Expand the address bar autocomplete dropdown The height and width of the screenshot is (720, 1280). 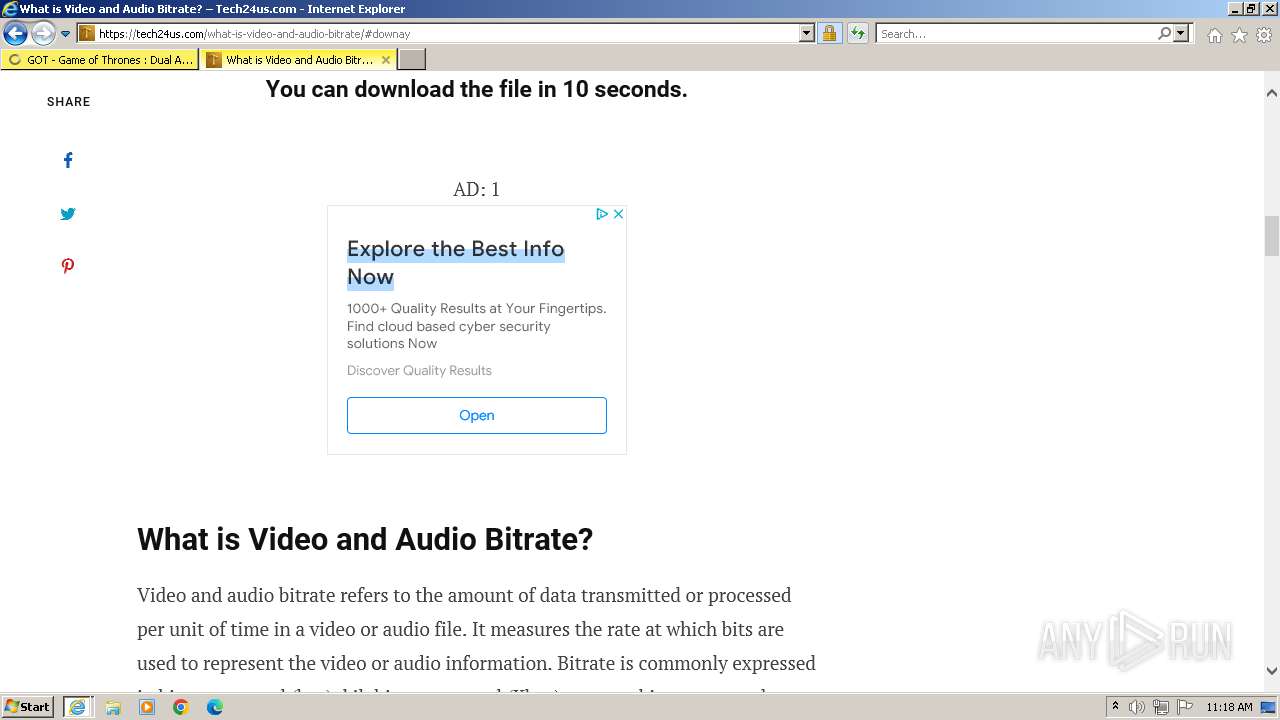tap(807, 33)
